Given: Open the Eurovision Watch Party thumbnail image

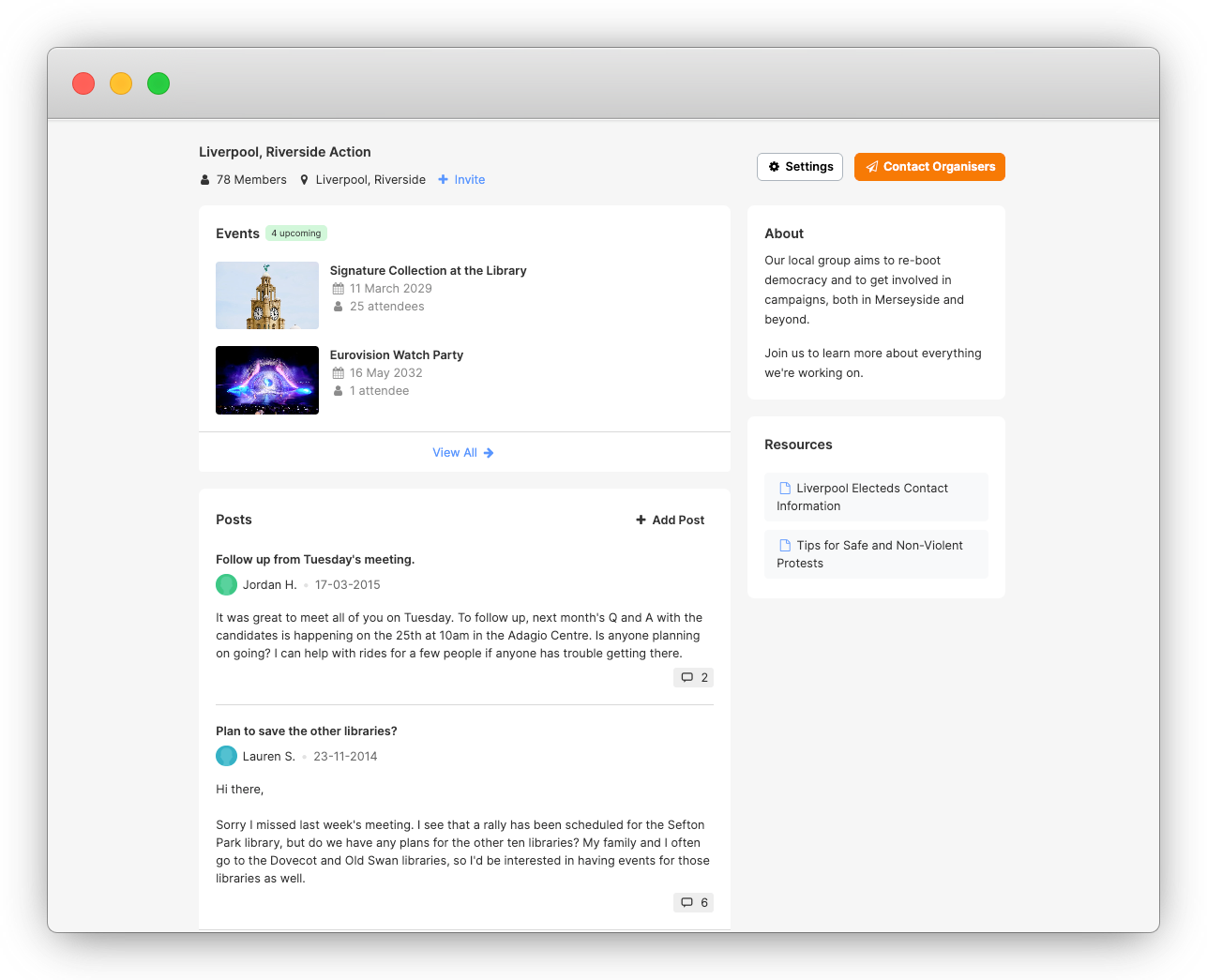Looking at the screenshot, I should click(x=267, y=380).
